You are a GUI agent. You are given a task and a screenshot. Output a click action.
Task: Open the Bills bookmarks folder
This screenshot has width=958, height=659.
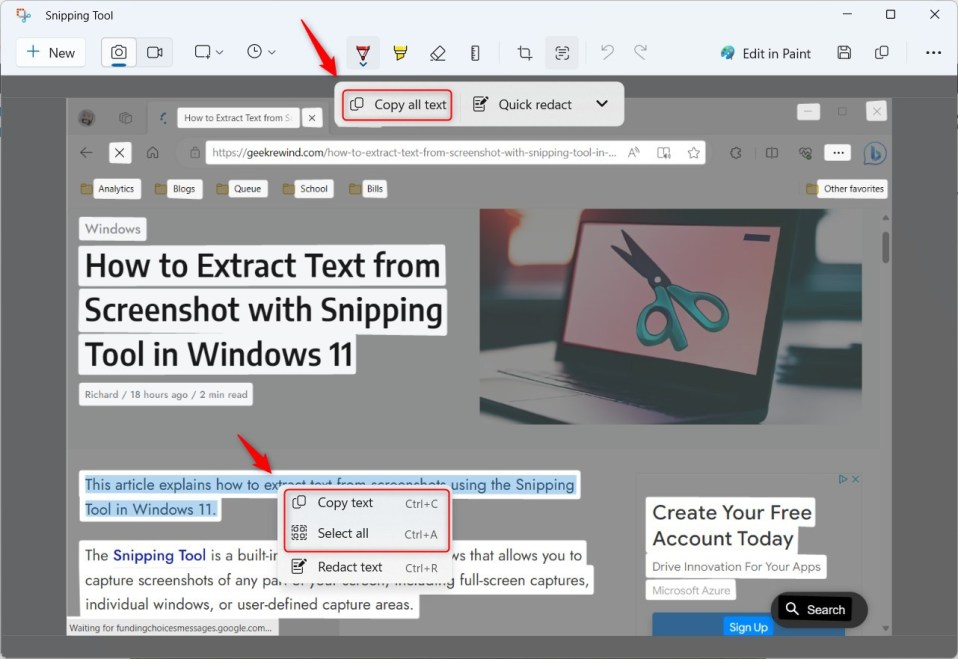(x=368, y=189)
